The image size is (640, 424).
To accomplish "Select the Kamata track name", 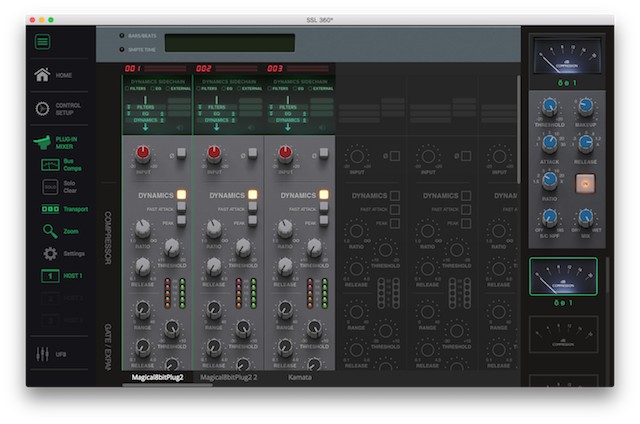I will 300,377.
